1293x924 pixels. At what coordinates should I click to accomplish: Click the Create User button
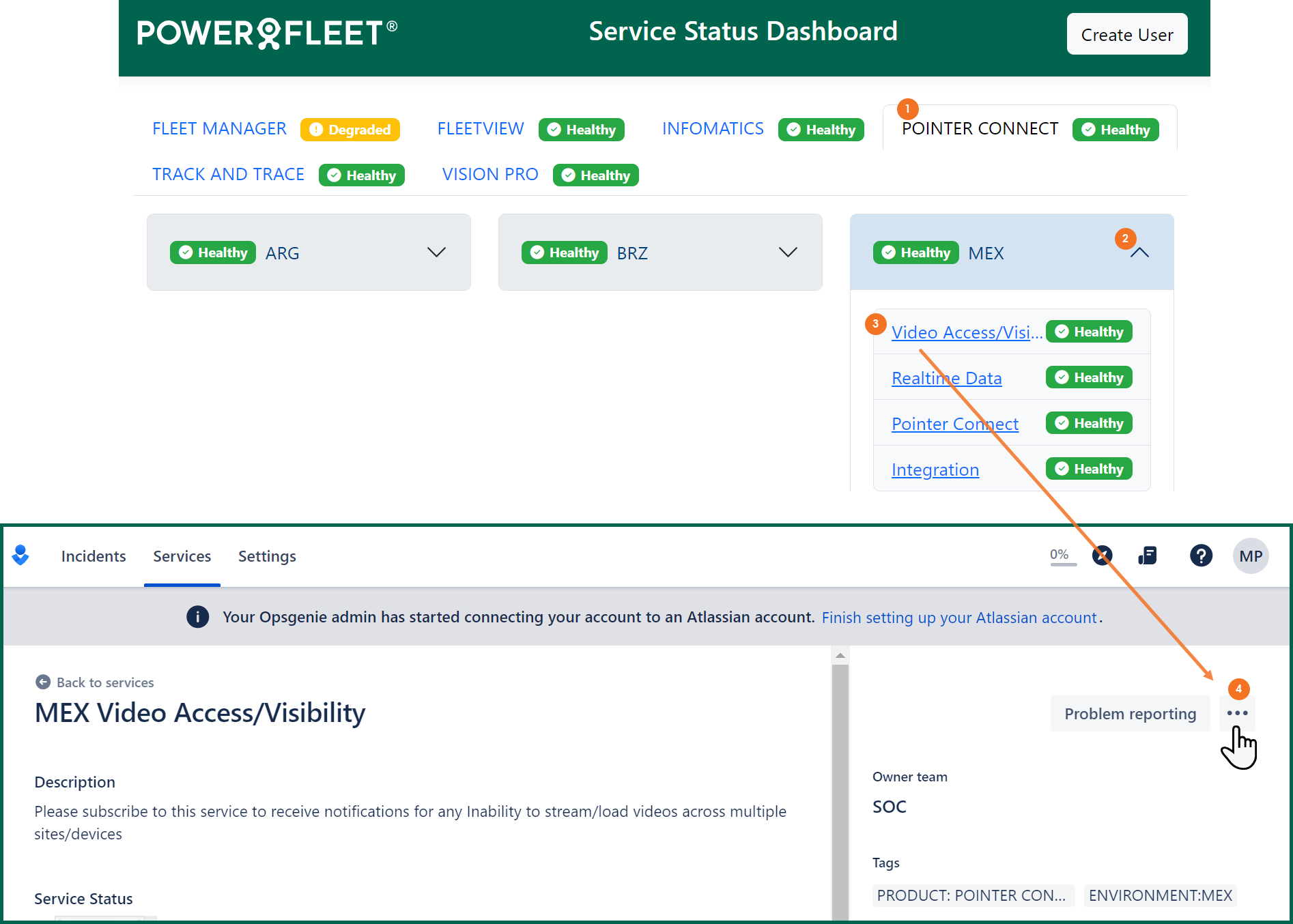coord(1127,34)
